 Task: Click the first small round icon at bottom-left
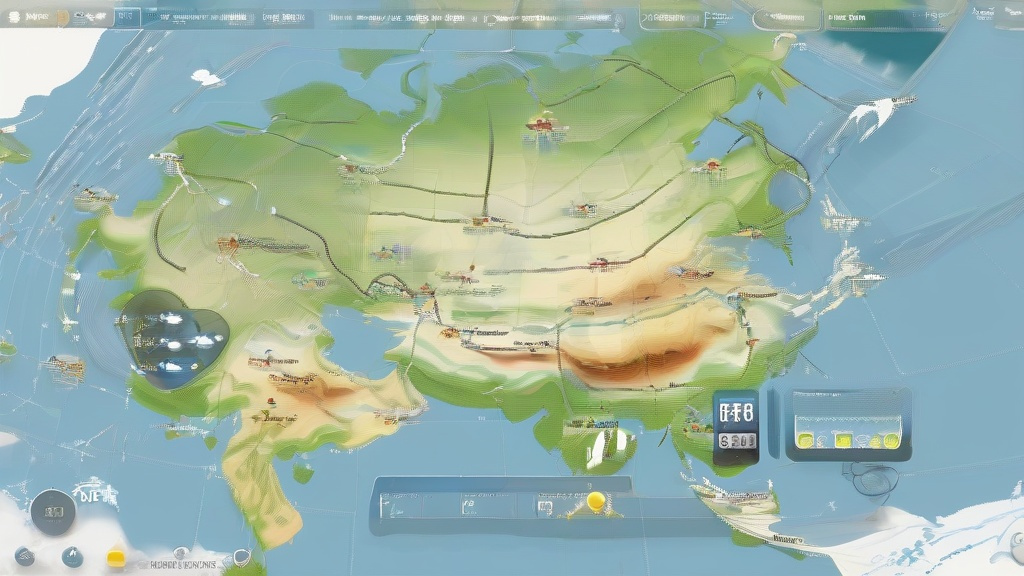pos(25,557)
